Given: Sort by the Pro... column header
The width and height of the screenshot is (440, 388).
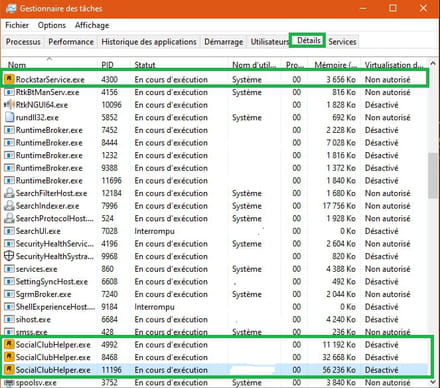Looking at the screenshot, I should click(x=295, y=65).
